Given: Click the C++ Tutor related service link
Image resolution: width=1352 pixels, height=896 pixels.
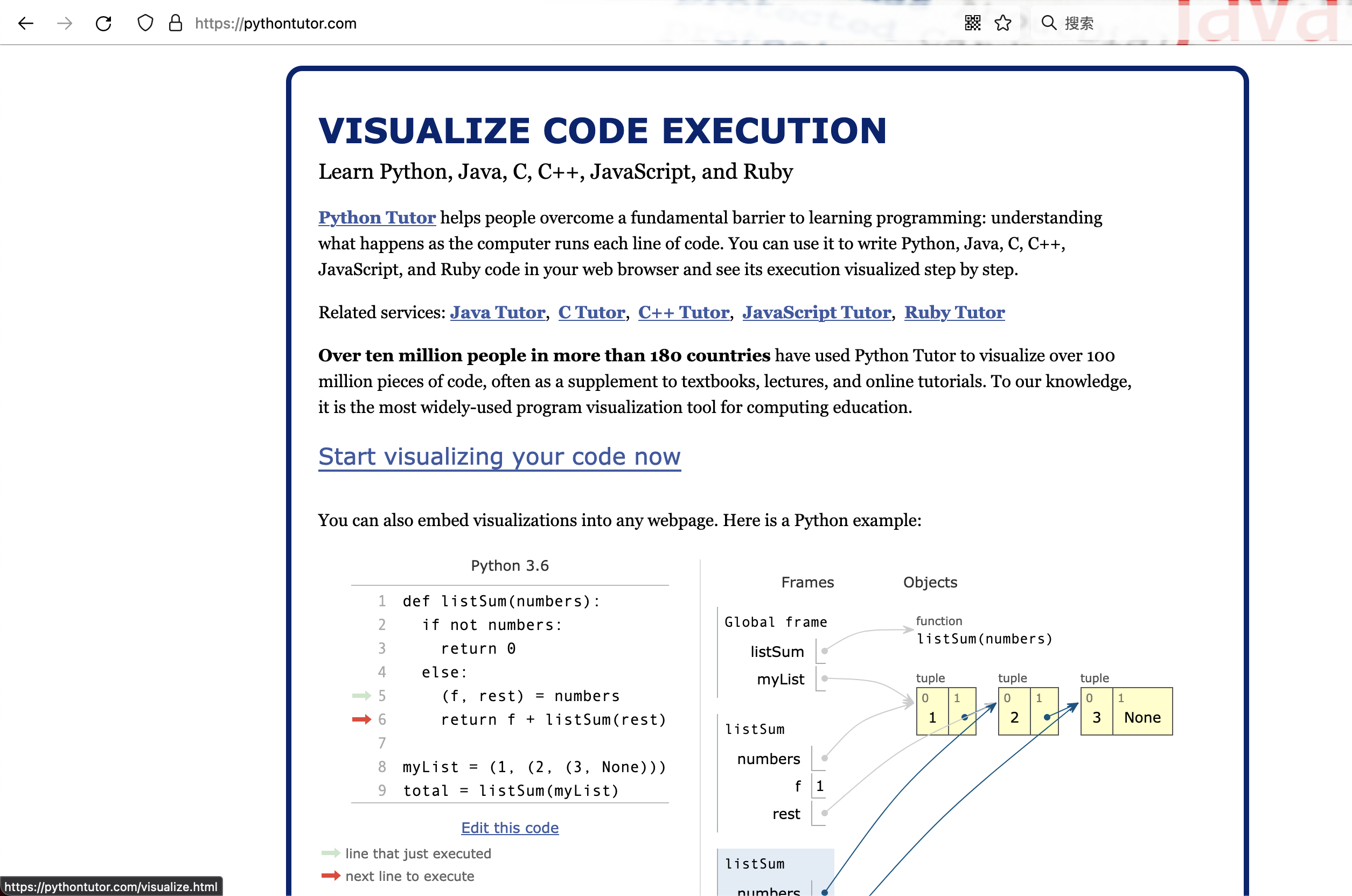Looking at the screenshot, I should tap(684, 313).
